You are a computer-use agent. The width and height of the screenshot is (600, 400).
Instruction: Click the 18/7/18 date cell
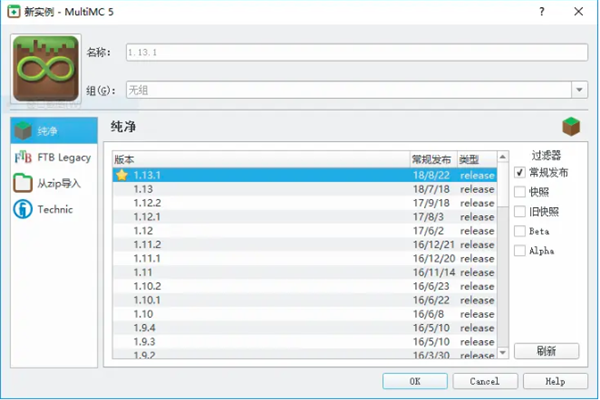[x=431, y=189]
